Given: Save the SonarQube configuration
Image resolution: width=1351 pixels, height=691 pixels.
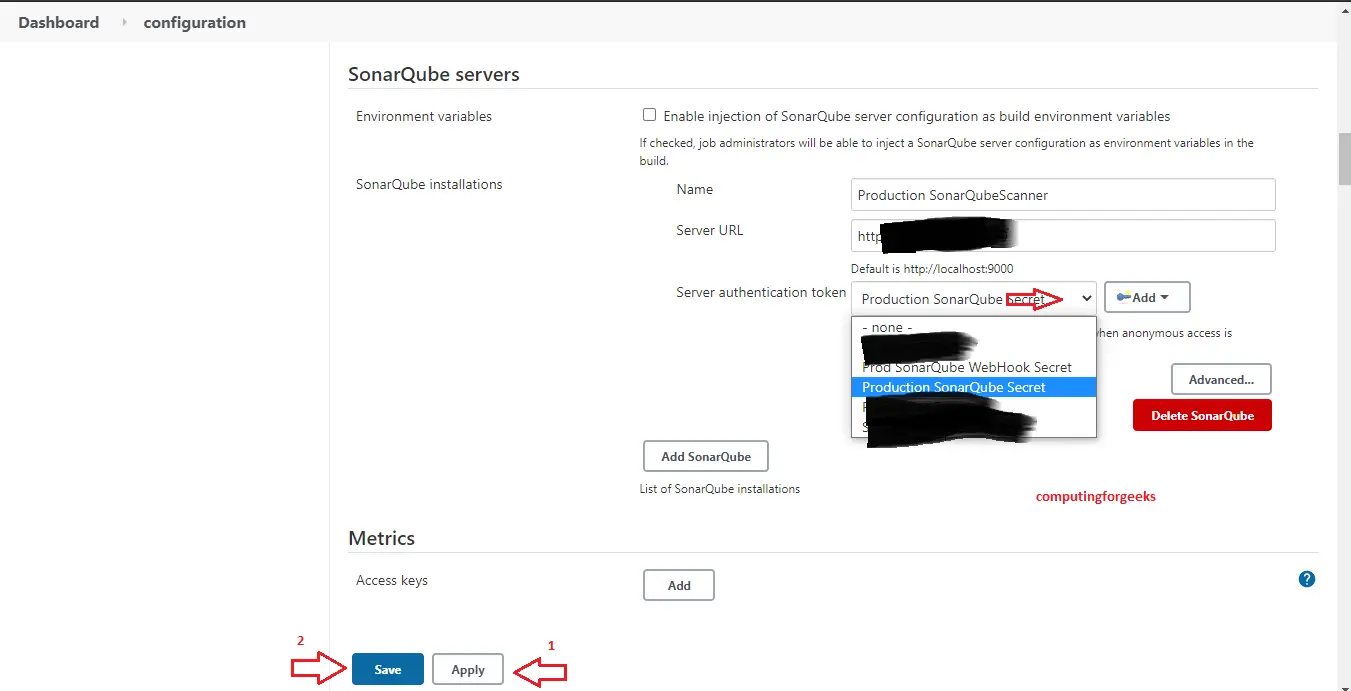Looking at the screenshot, I should click(387, 669).
